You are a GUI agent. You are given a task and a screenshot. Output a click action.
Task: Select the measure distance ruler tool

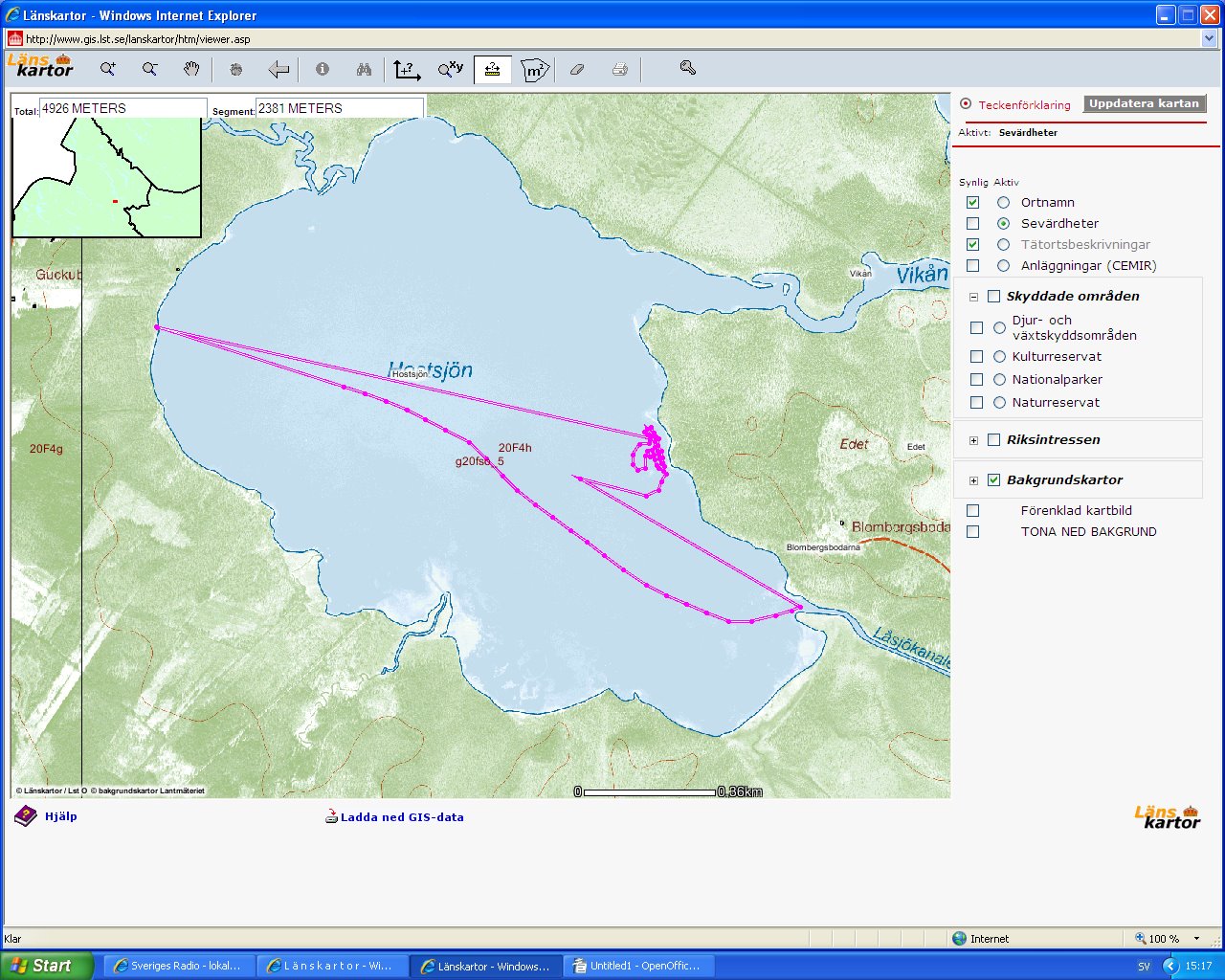click(x=492, y=70)
